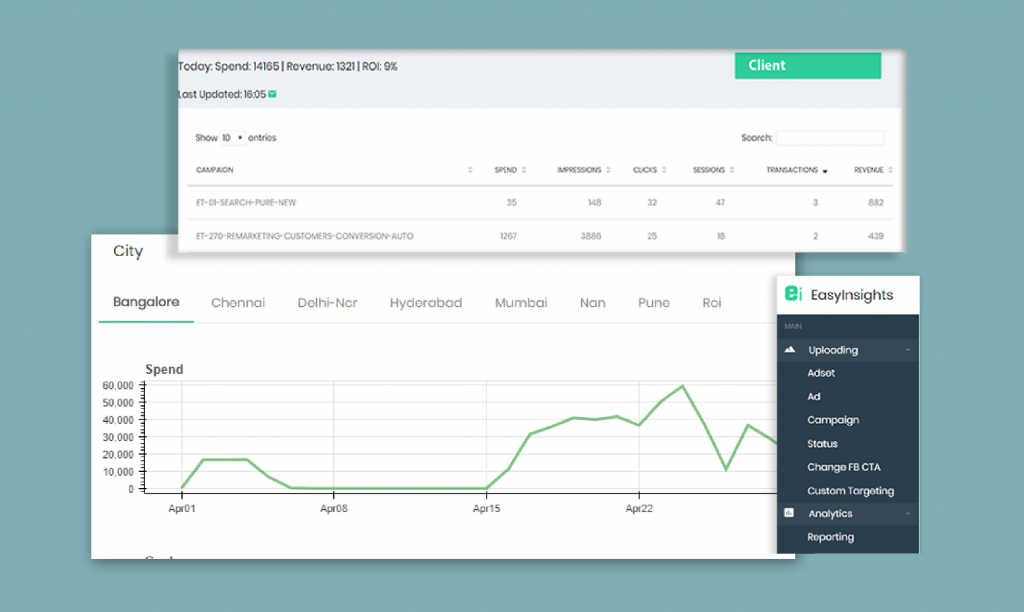Click revenue value 439
The image size is (1024, 612).
tap(876, 236)
